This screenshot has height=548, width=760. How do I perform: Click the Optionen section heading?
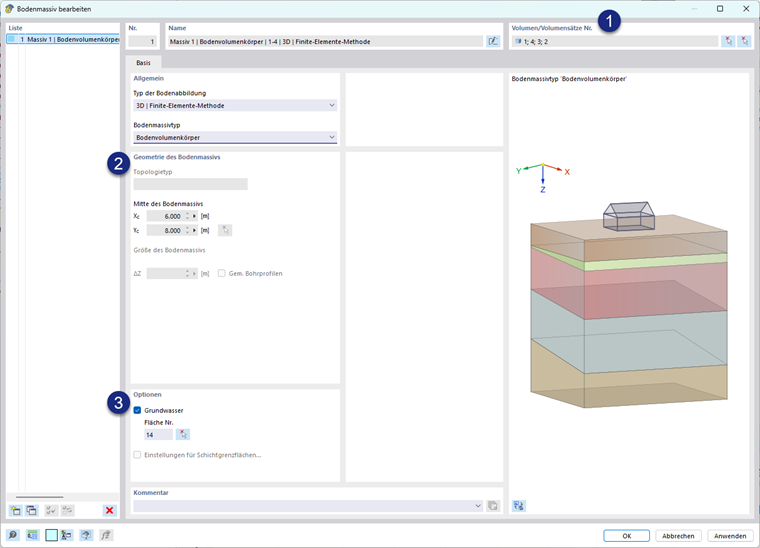tap(147, 394)
